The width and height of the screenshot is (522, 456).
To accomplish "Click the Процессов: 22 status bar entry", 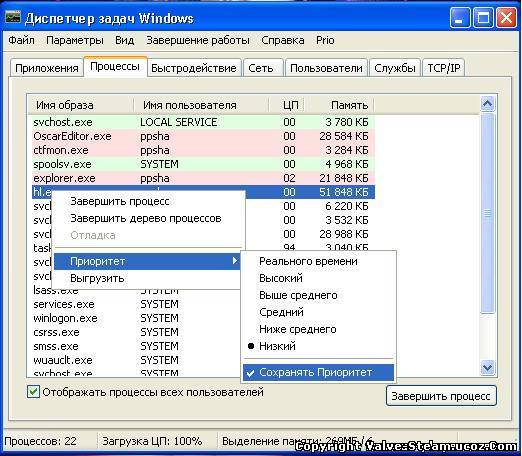I will [41, 441].
